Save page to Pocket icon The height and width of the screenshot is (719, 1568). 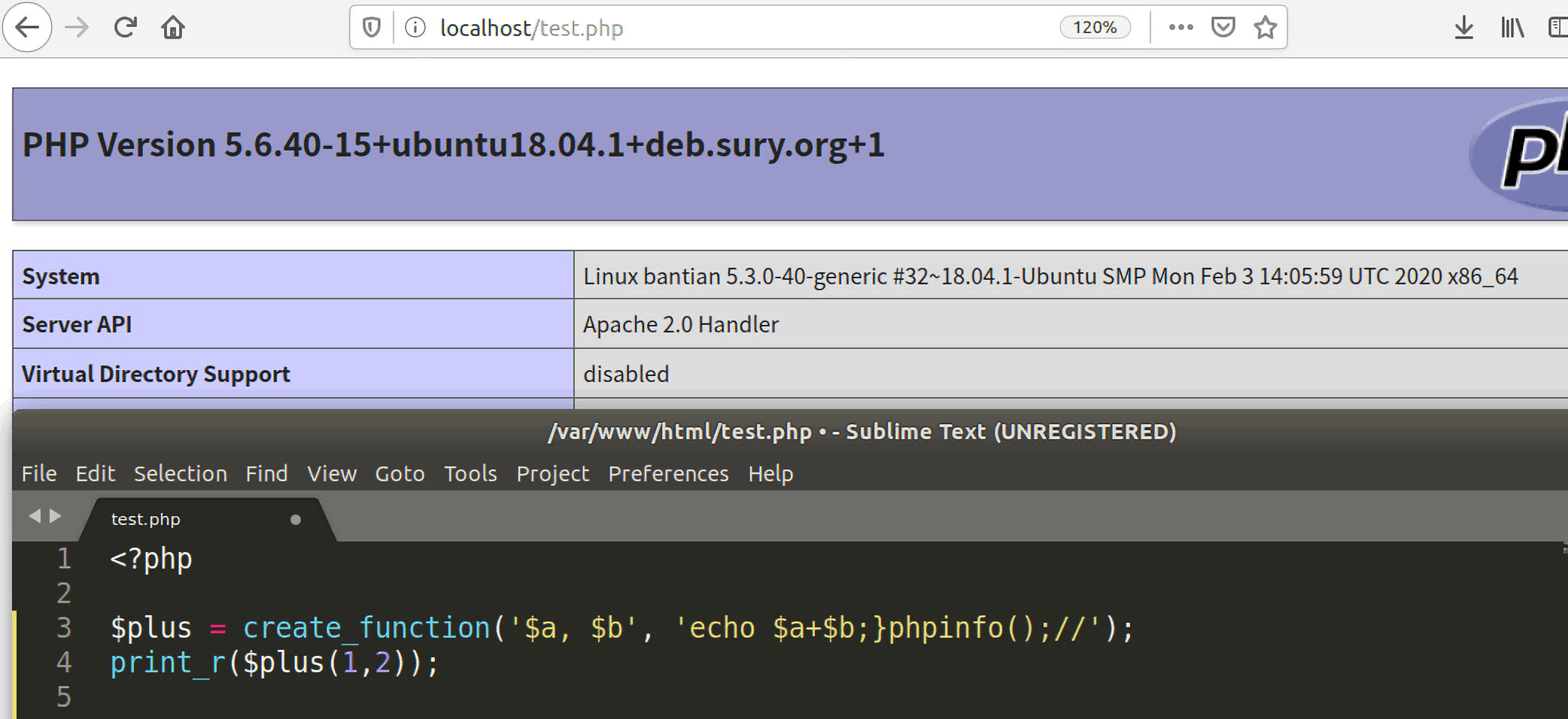pos(1223,28)
